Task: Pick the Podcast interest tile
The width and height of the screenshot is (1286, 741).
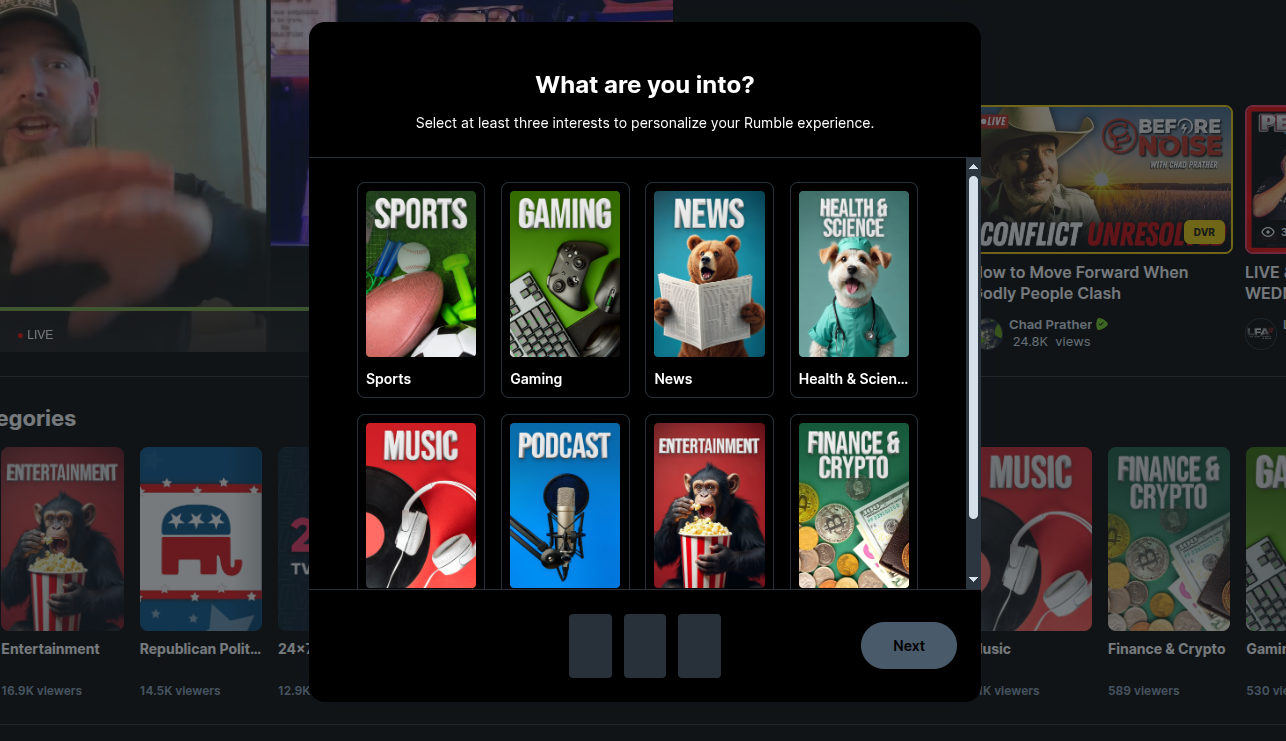Action: click(x=565, y=502)
